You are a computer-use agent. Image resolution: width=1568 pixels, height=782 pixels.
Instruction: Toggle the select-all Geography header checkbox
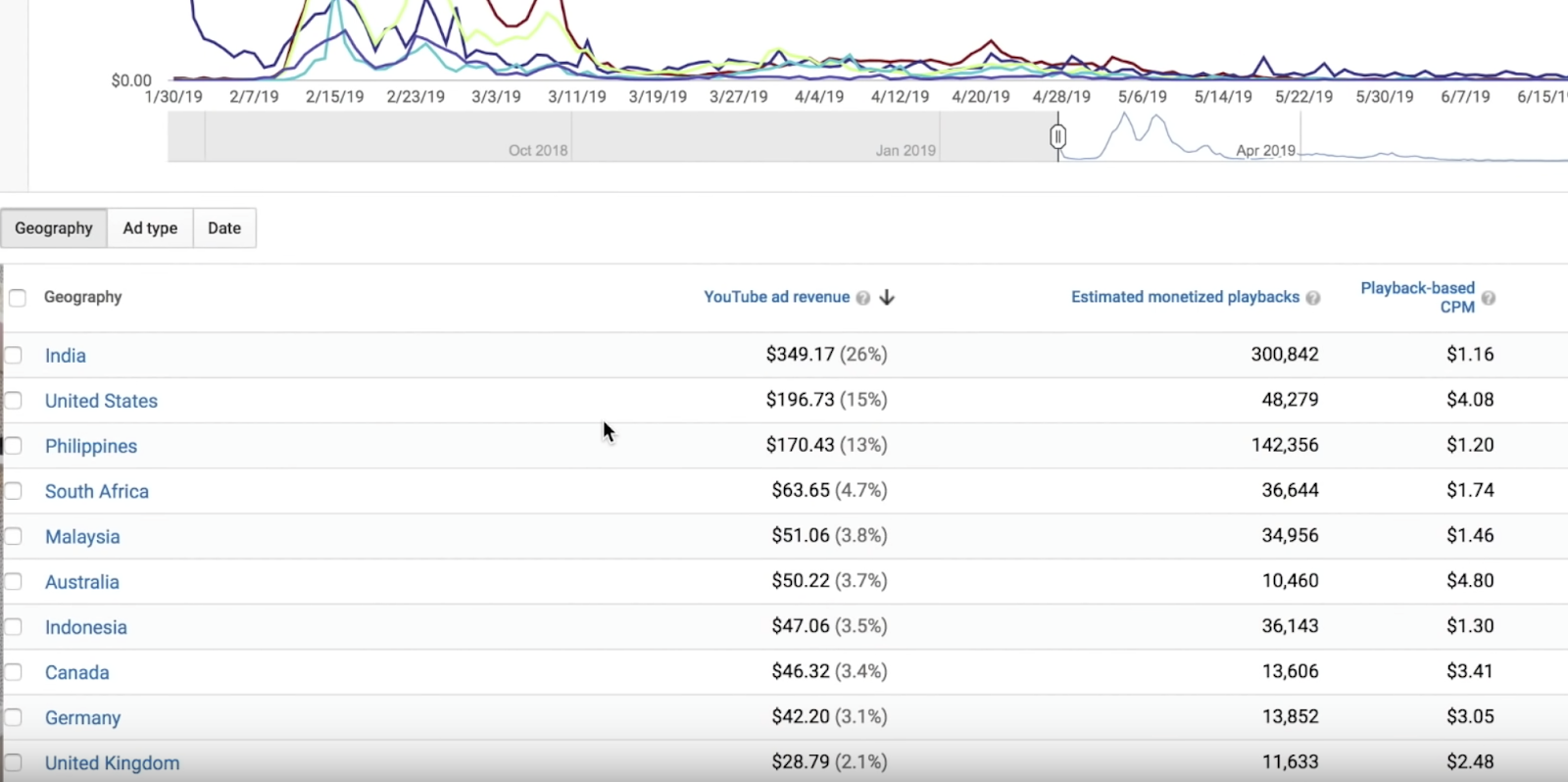18,297
